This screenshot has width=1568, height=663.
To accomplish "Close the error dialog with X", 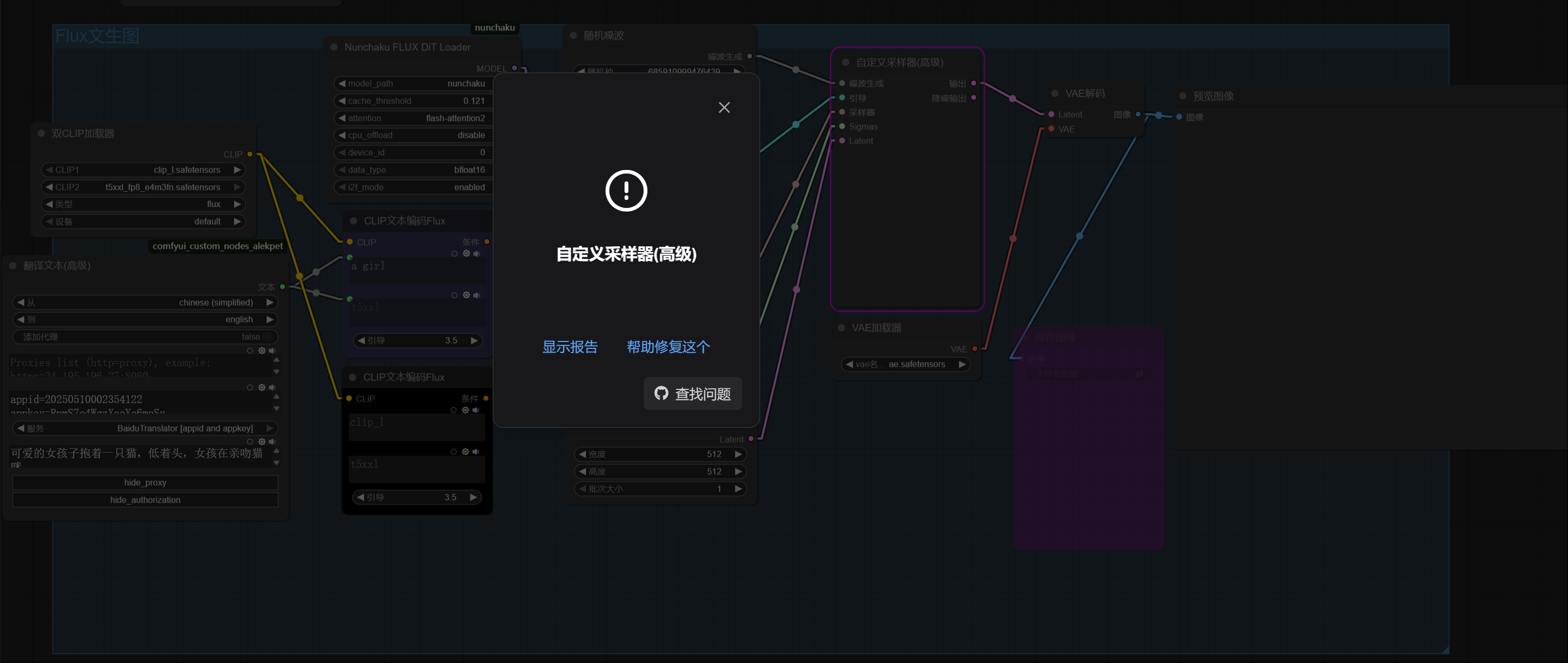I will [724, 108].
